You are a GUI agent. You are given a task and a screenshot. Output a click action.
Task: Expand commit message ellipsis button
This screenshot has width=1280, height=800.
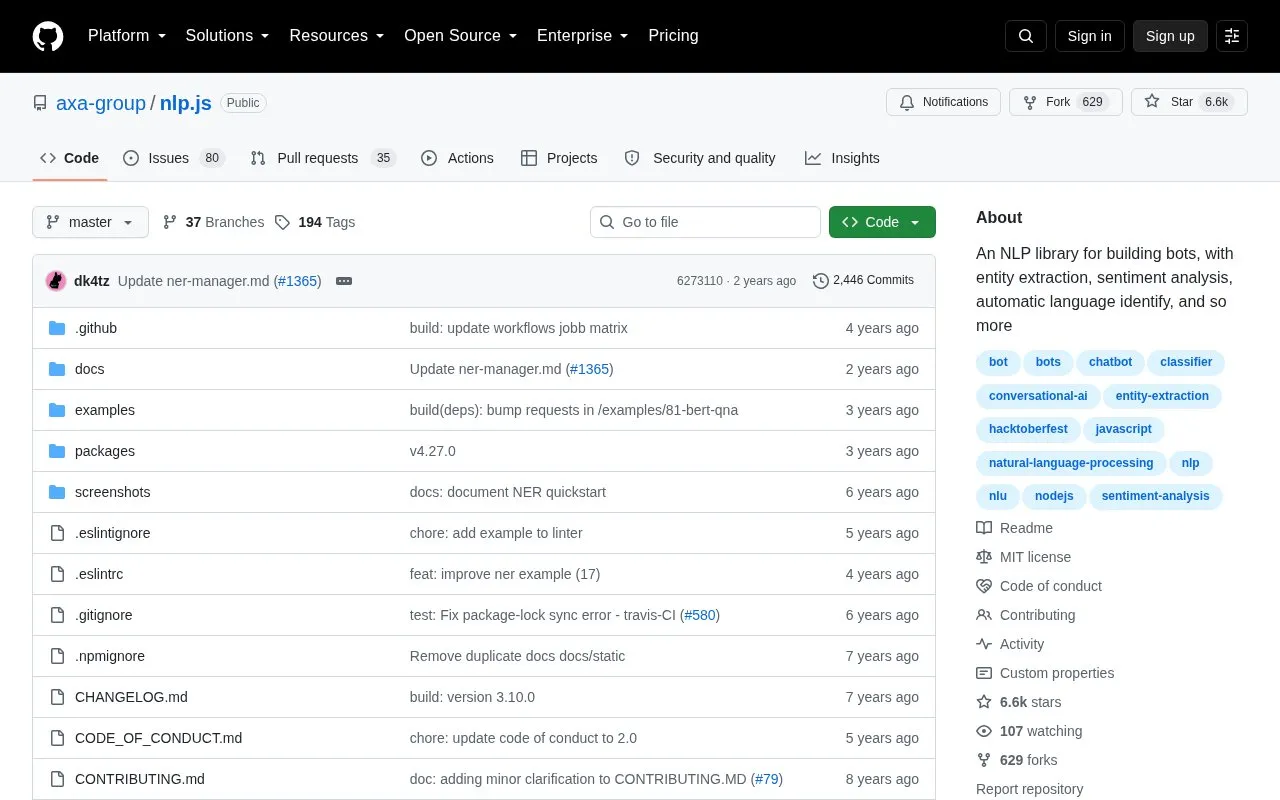344,281
